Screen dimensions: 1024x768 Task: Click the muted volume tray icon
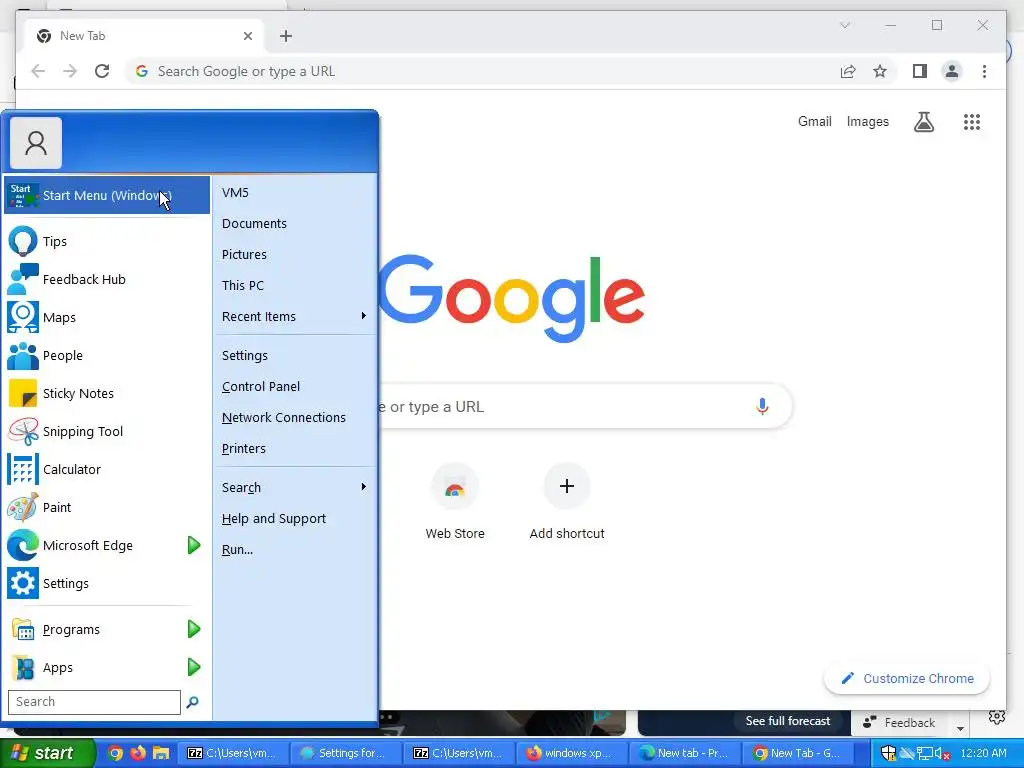coord(942,753)
